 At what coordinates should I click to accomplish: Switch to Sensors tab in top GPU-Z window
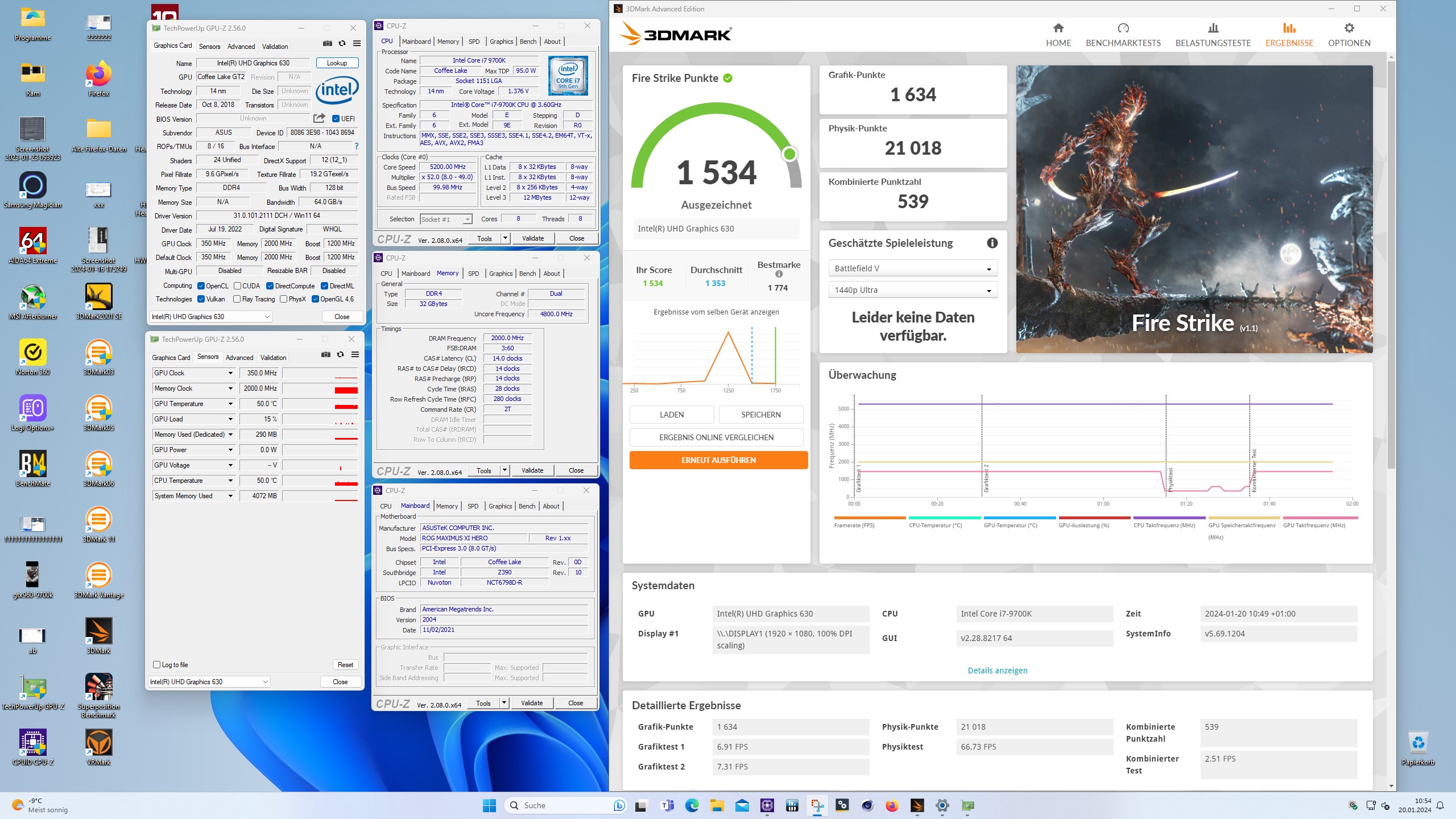point(209,47)
